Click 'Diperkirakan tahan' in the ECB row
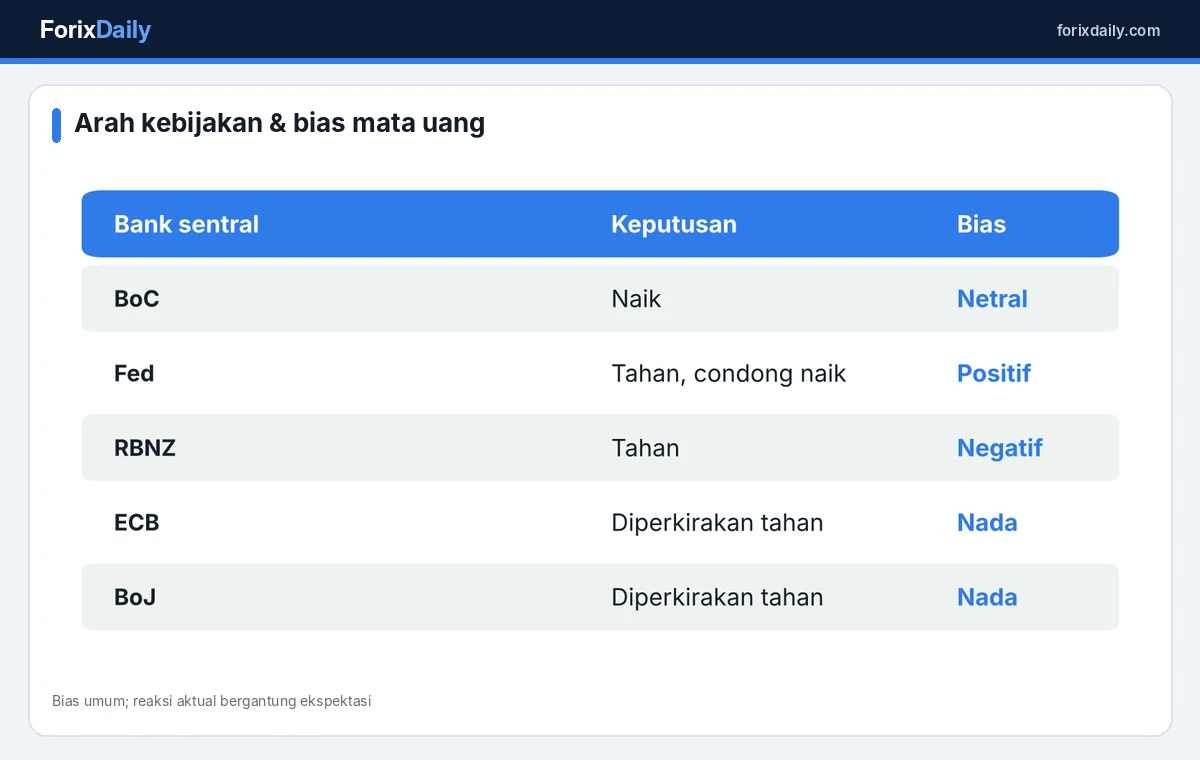This screenshot has height=760, width=1200. (x=717, y=522)
